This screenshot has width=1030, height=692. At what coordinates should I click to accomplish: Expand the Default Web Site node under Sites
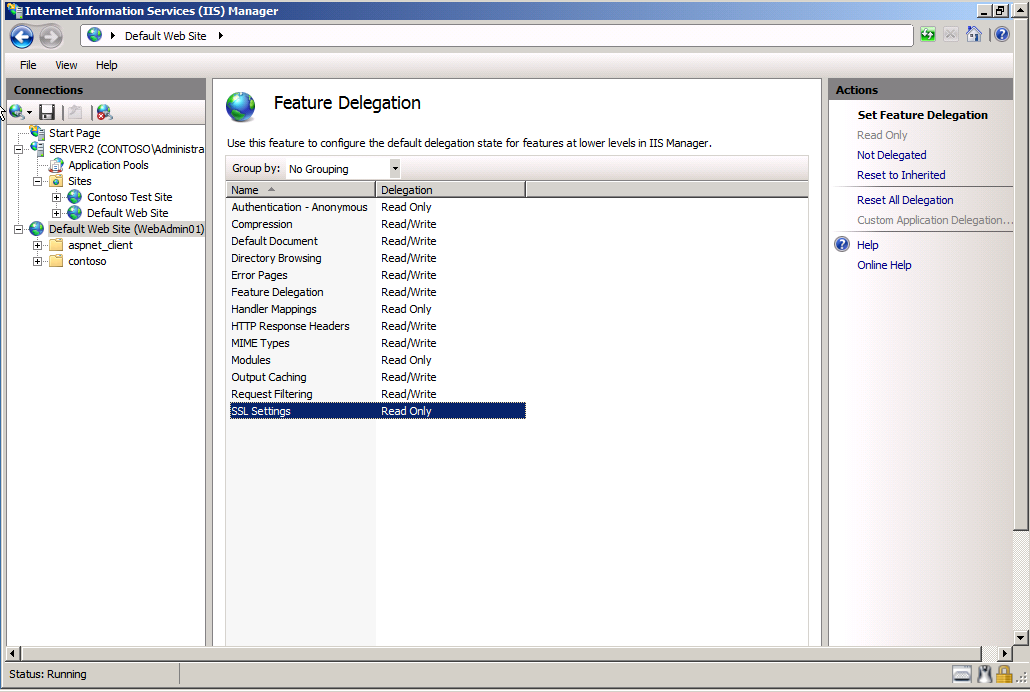click(x=56, y=213)
